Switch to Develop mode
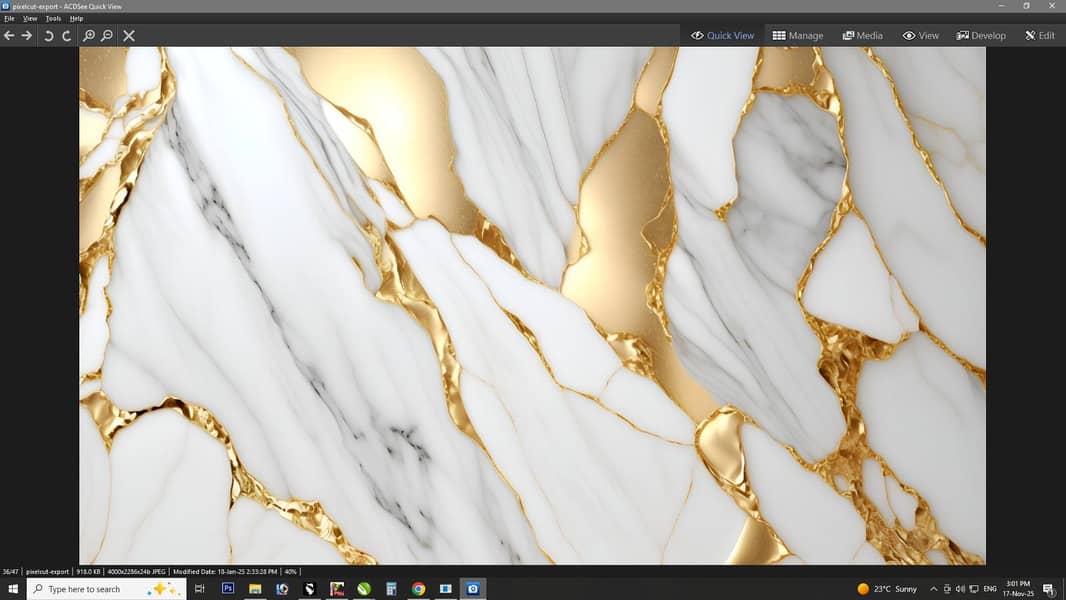Screen dimensions: 1066x600 coord(981,35)
